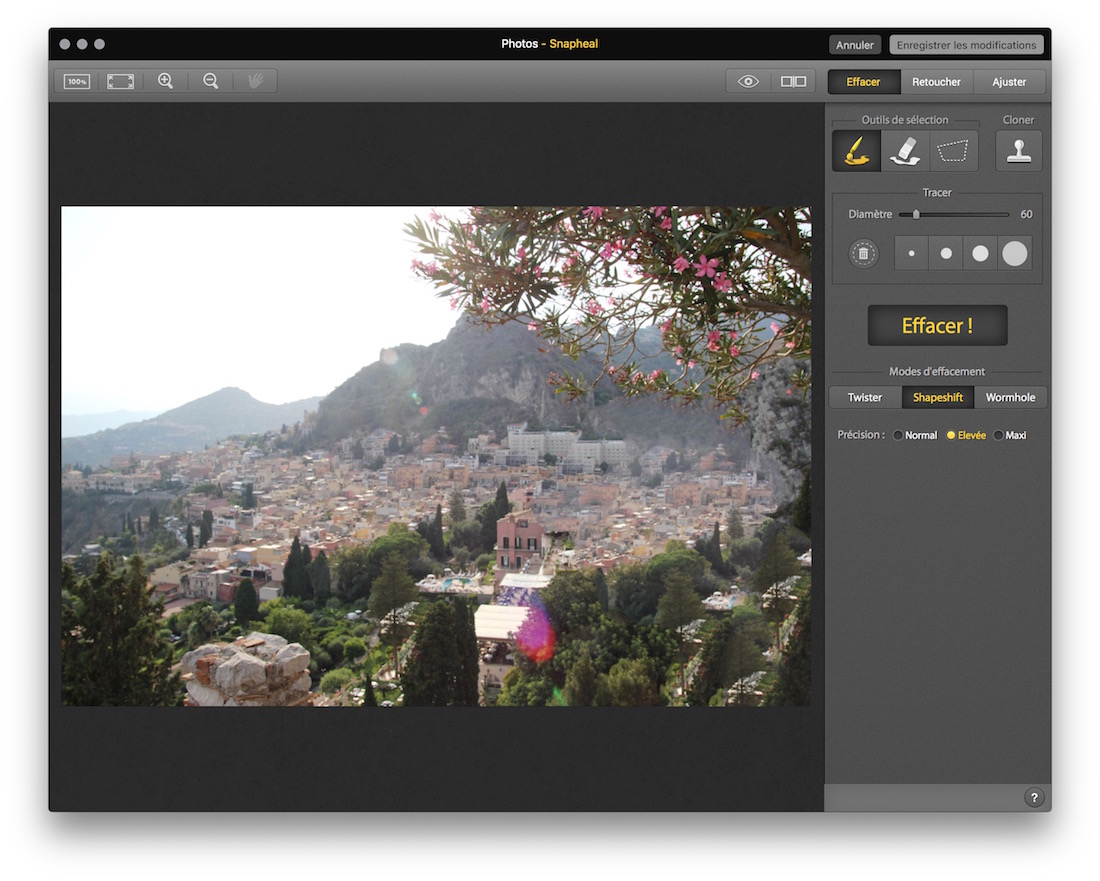Image resolution: width=1100 pixels, height=881 pixels.
Task: Open help with question mark button
Action: tap(1034, 798)
